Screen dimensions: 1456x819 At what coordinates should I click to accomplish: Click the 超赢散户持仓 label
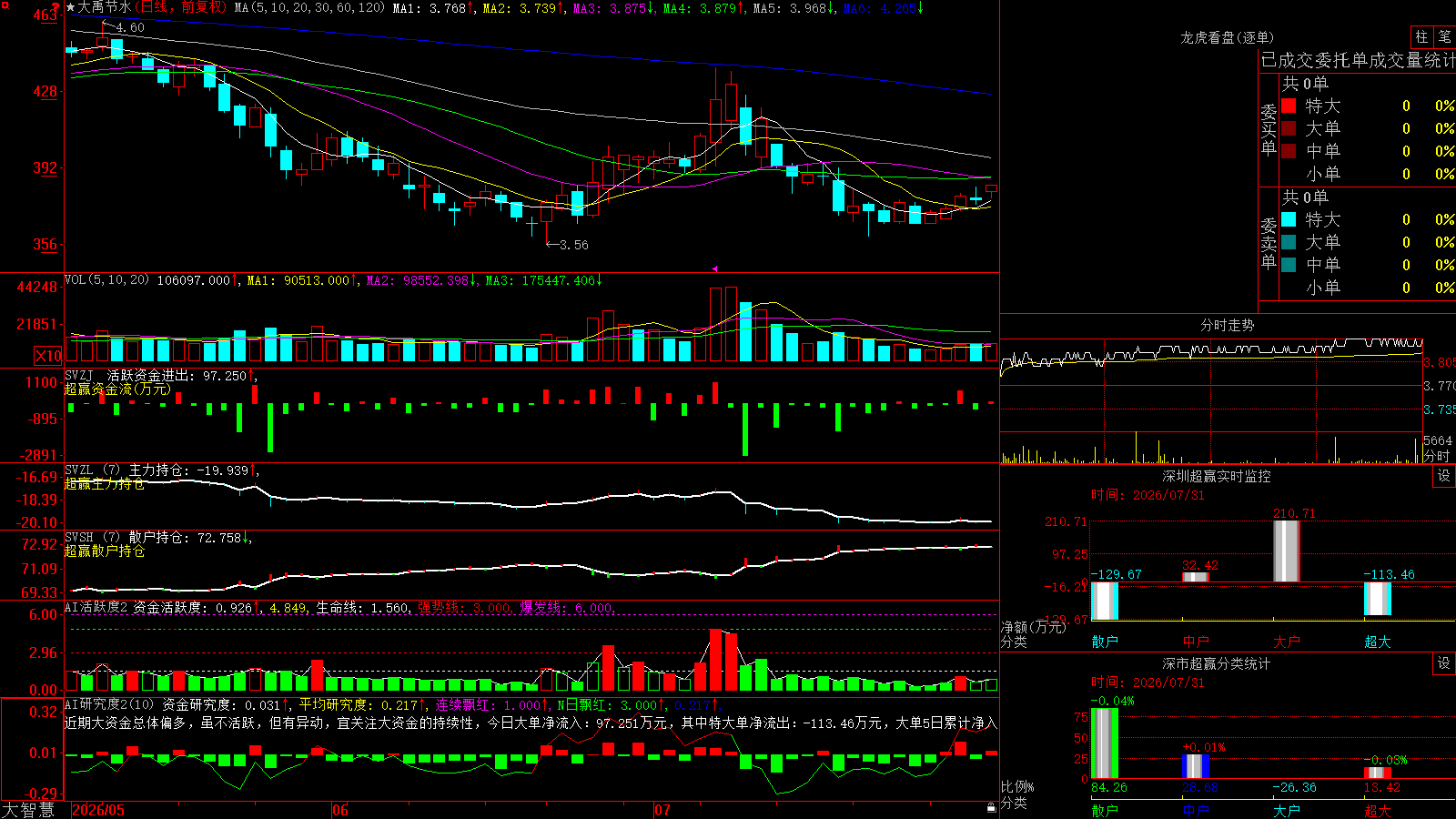105,551
